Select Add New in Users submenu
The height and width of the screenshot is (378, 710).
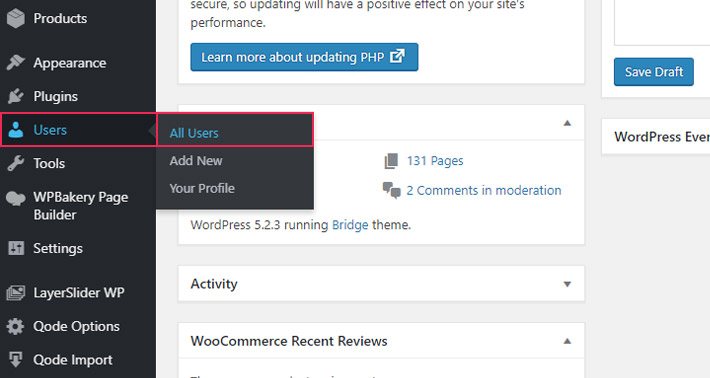click(196, 161)
